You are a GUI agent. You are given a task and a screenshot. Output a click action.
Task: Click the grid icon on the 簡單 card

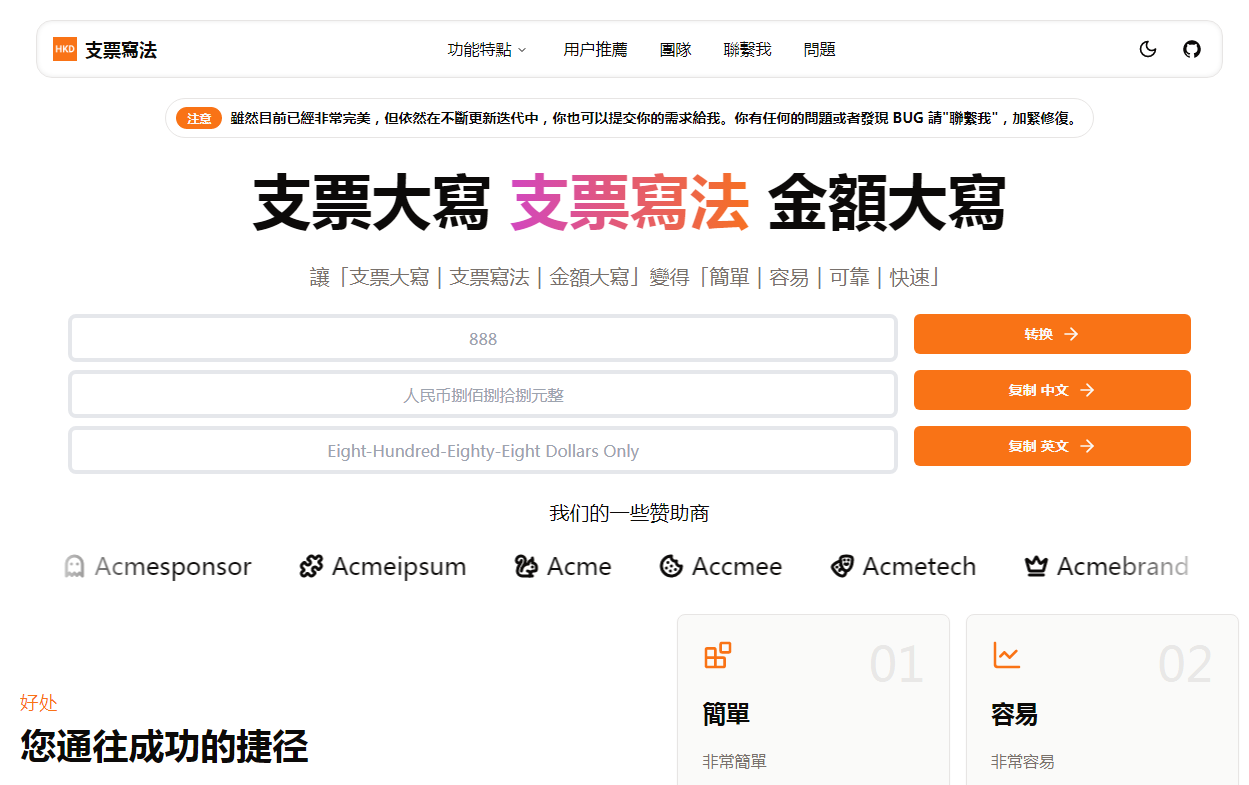717,656
